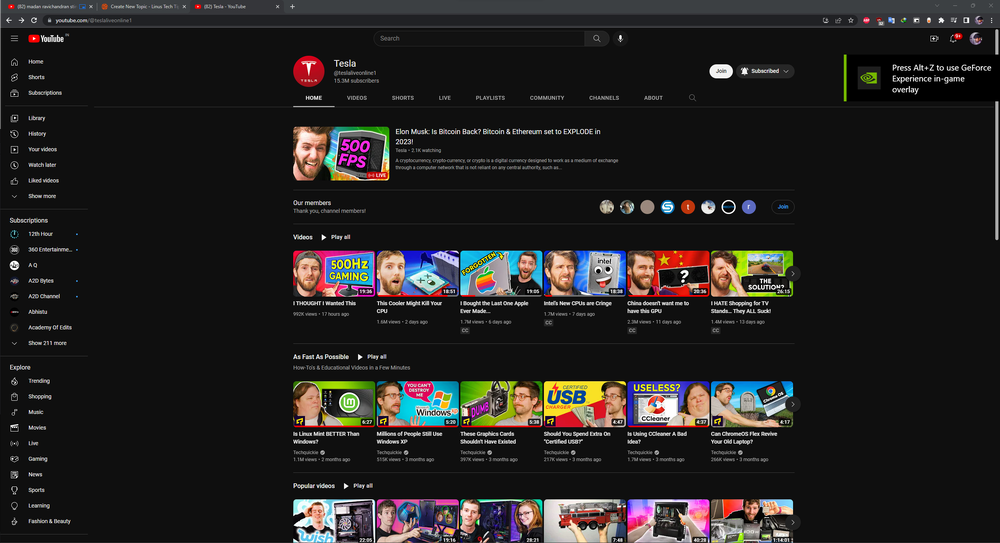This screenshot has height=543, width=1000.
Task: Play all in the Videos section
Action: click(335, 237)
